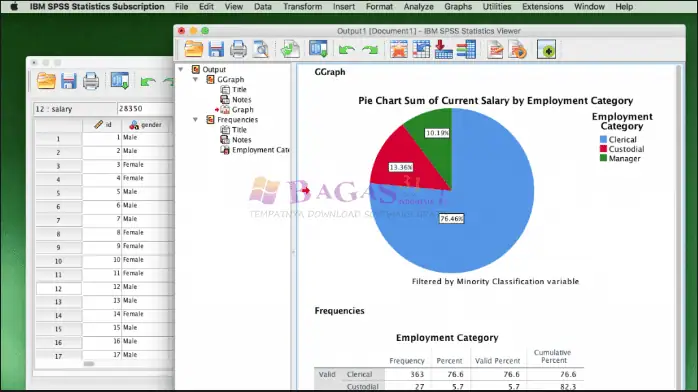Viewport: 698px width, 392px height.
Task: Open the Transform menu
Action: 302,7
